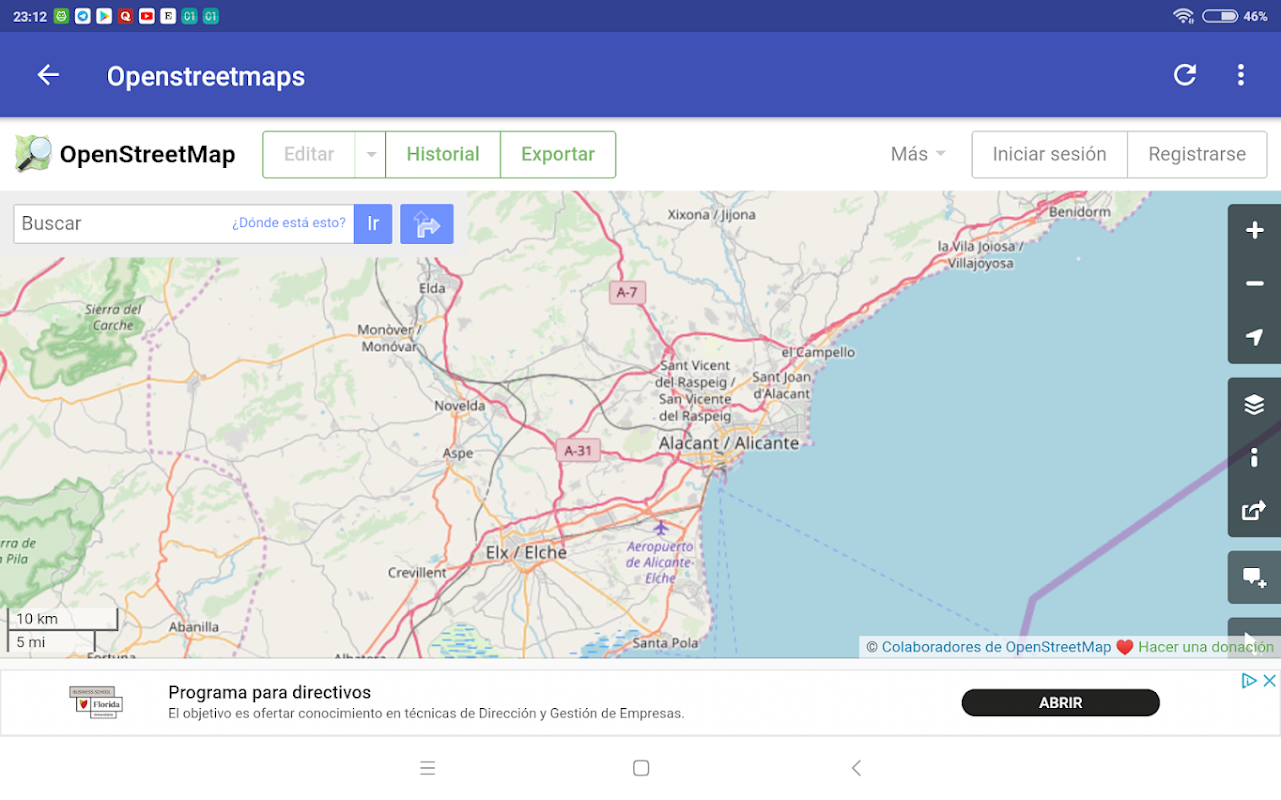Click the el Campello town label
1281x800 pixels.
(818, 352)
